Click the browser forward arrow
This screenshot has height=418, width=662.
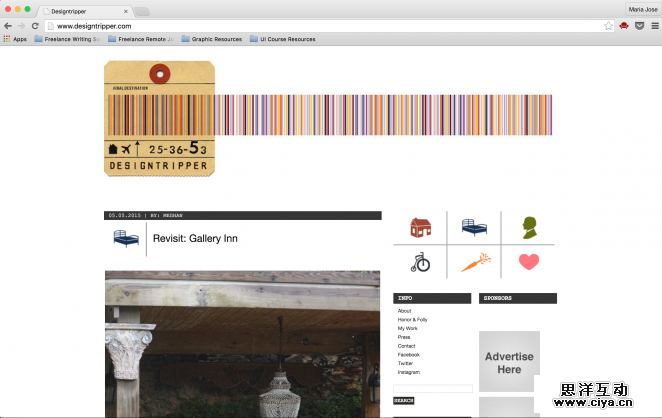click(x=21, y=26)
